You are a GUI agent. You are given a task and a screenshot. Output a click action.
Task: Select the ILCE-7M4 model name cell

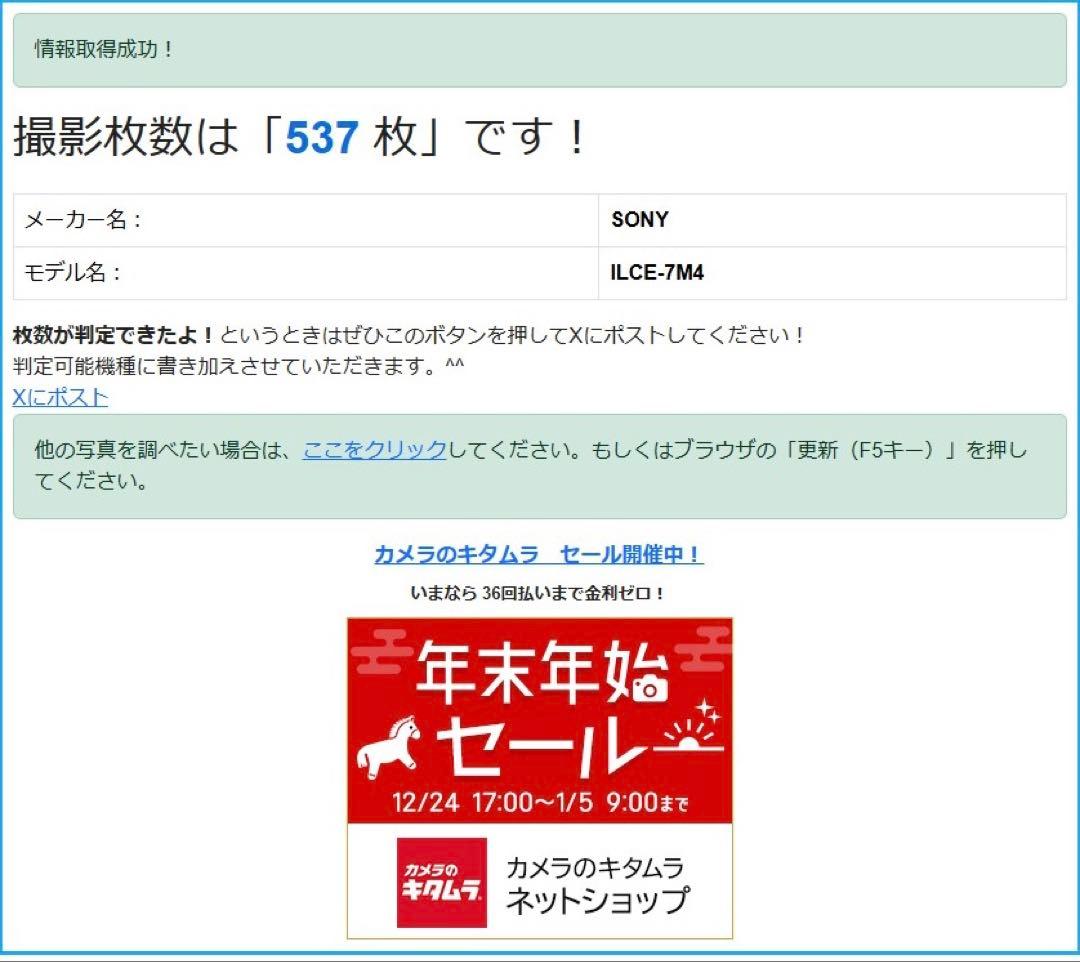pyautogui.click(x=658, y=273)
